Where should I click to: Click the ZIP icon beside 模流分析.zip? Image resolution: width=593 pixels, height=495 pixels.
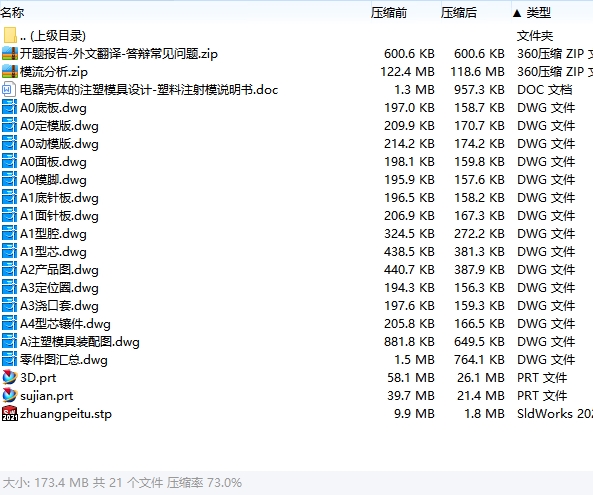[x=10, y=71]
